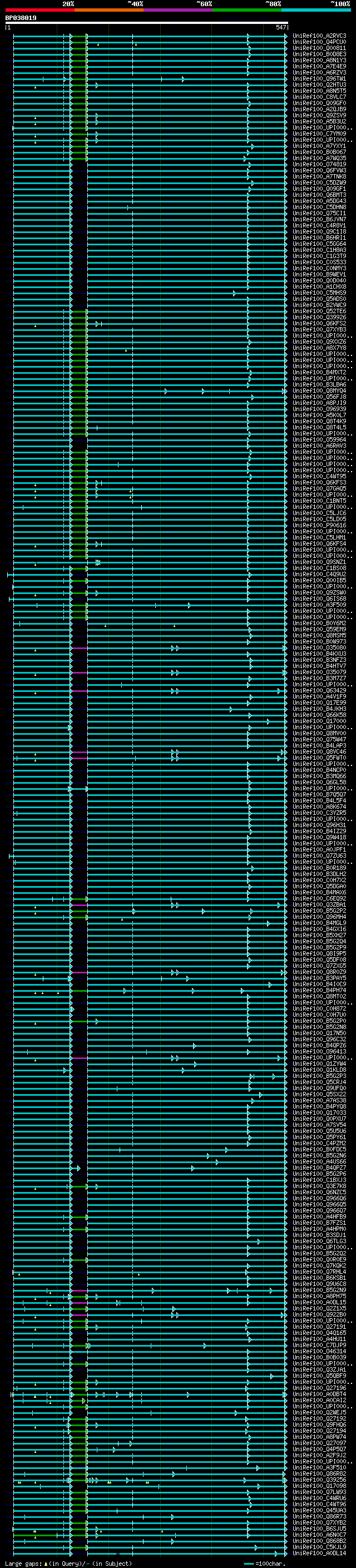Viewport: 356px width, 1568px height.
Task: Click the UniRef100_O35080 entry
Action: [319, 647]
